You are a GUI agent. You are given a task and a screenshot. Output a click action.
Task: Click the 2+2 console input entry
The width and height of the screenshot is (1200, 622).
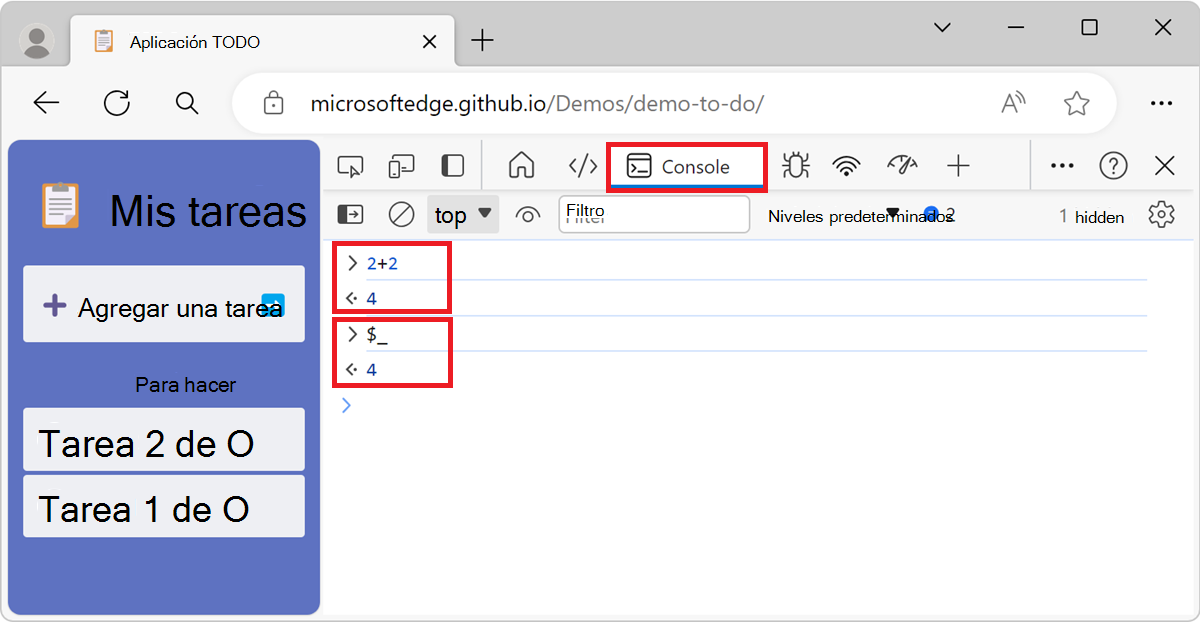(x=382, y=264)
